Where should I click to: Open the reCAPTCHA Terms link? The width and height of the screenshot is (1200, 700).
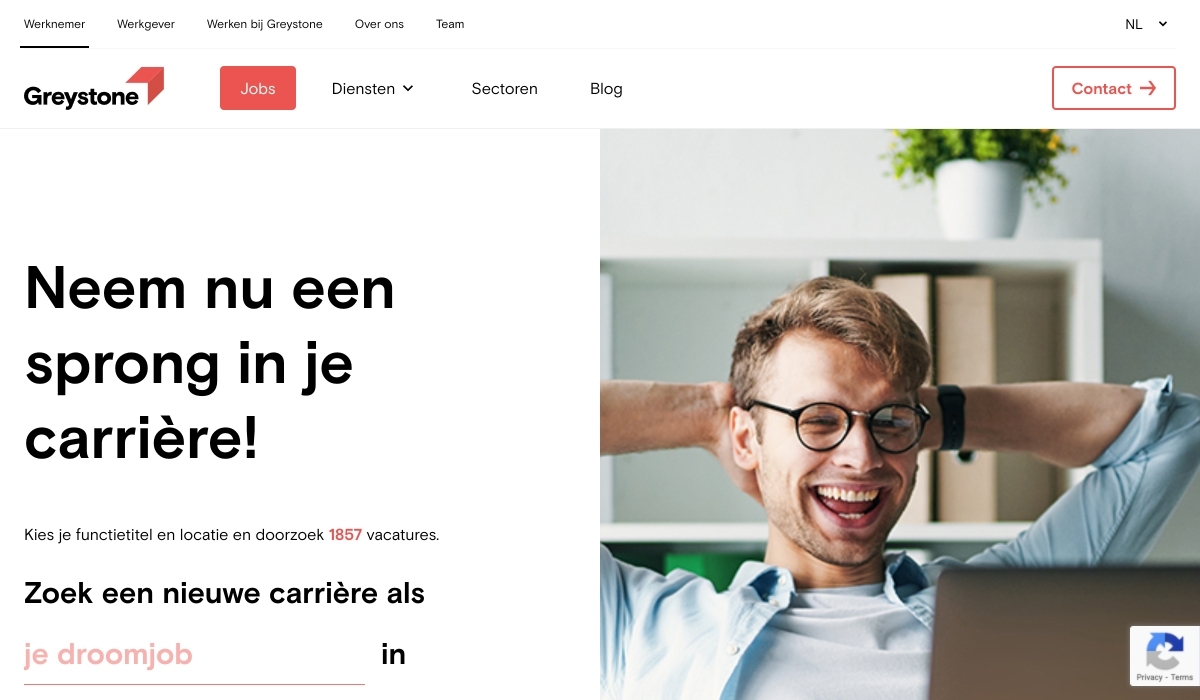click(1182, 677)
